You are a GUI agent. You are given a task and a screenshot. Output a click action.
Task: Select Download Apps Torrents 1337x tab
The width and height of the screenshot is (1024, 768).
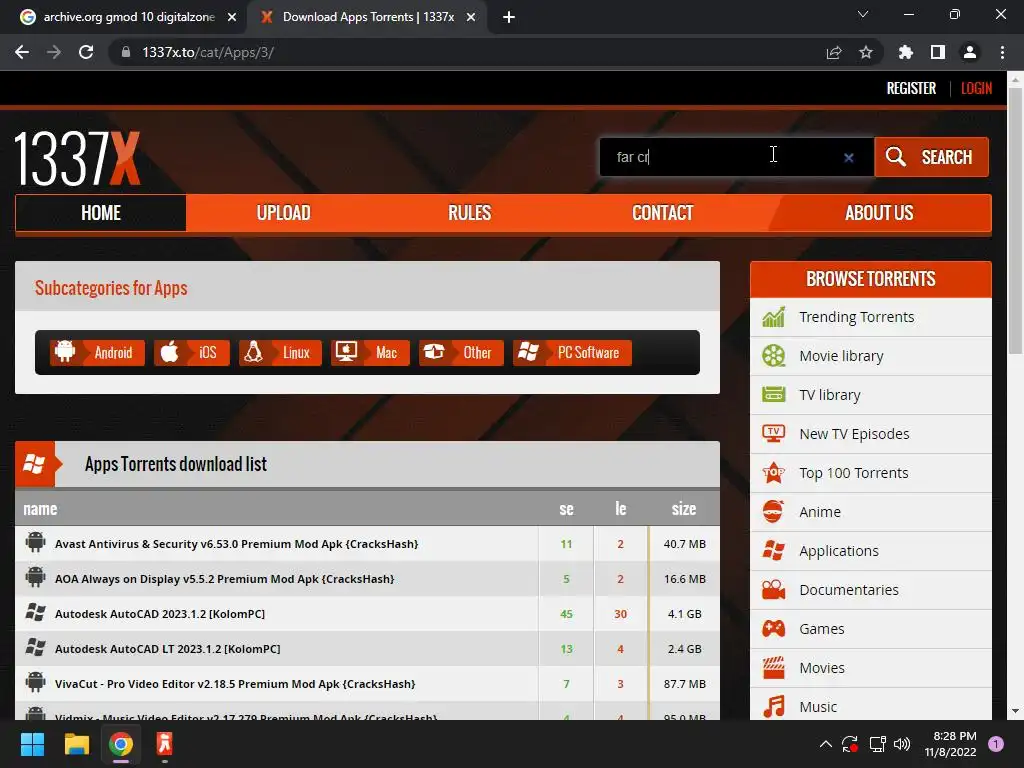pos(368,17)
